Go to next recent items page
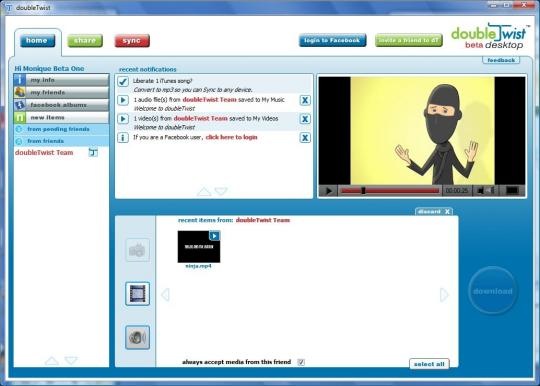Image resolution: width=540 pixels, height=386 pixels. (444, 295)
